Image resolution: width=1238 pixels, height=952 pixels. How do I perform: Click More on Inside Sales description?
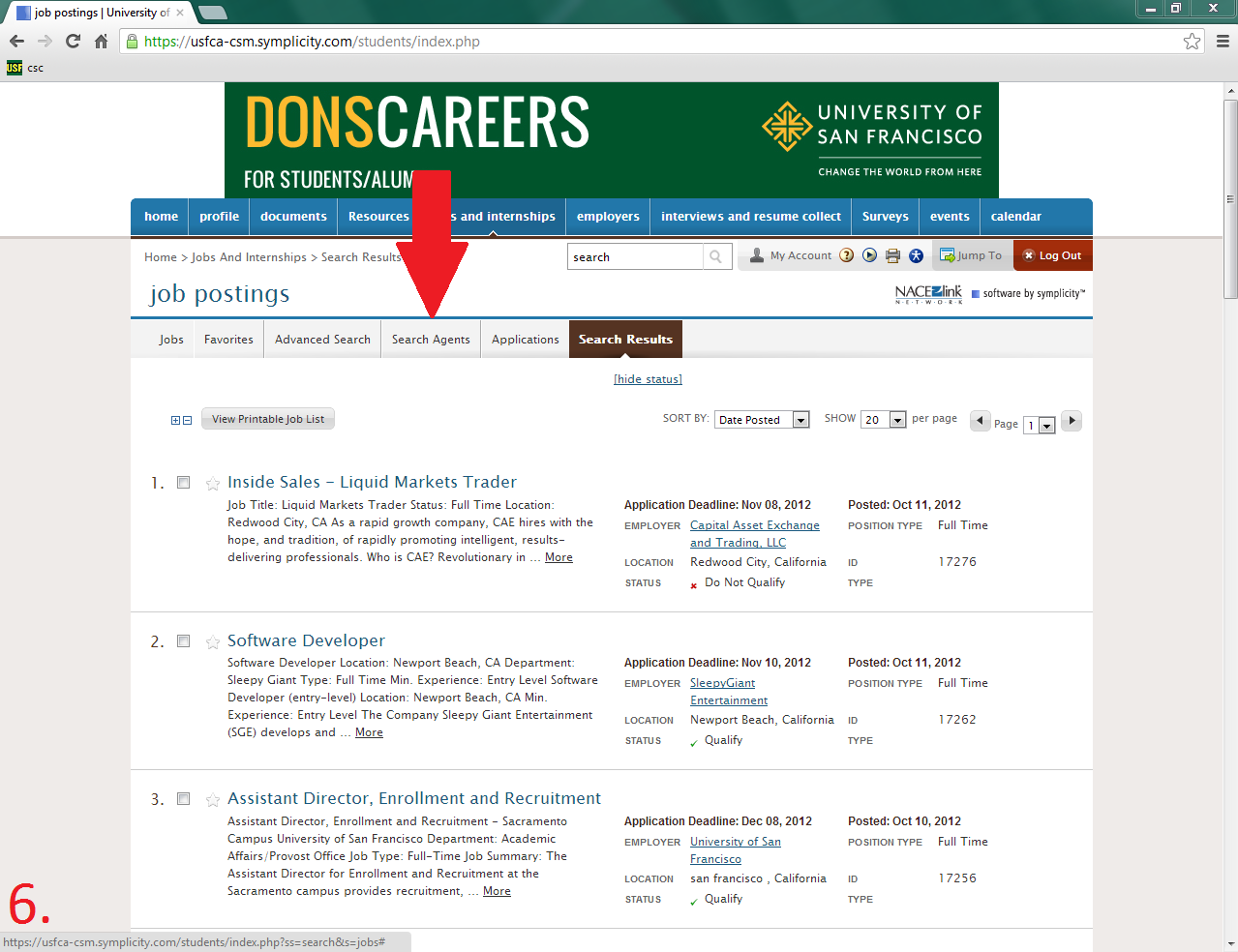[559, 557]
